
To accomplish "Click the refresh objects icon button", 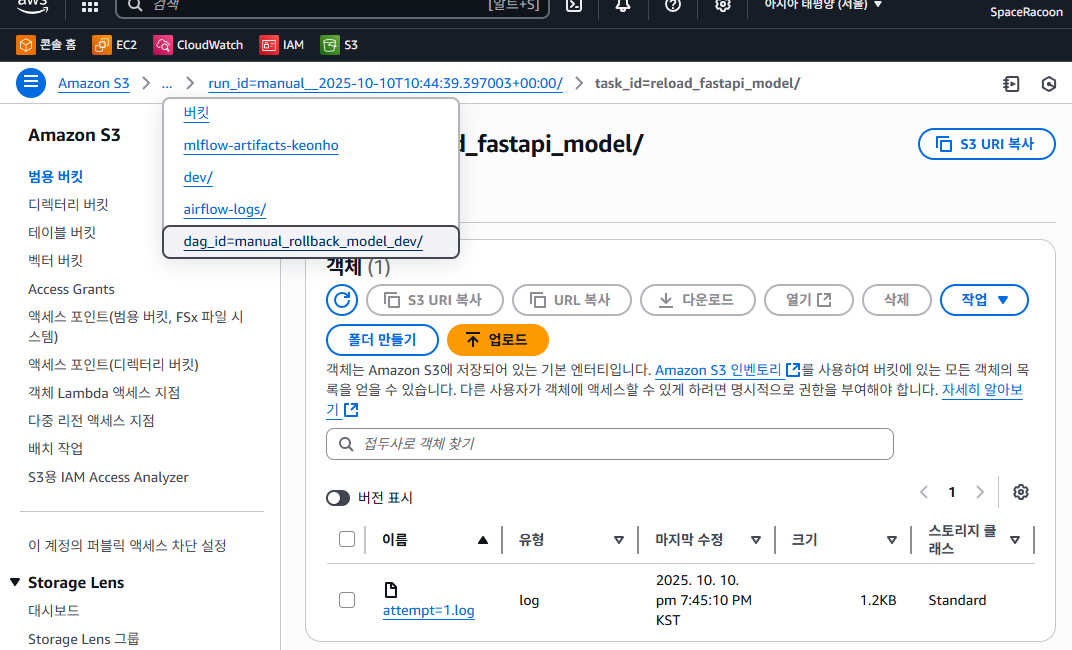I will (x=342, y=300).
